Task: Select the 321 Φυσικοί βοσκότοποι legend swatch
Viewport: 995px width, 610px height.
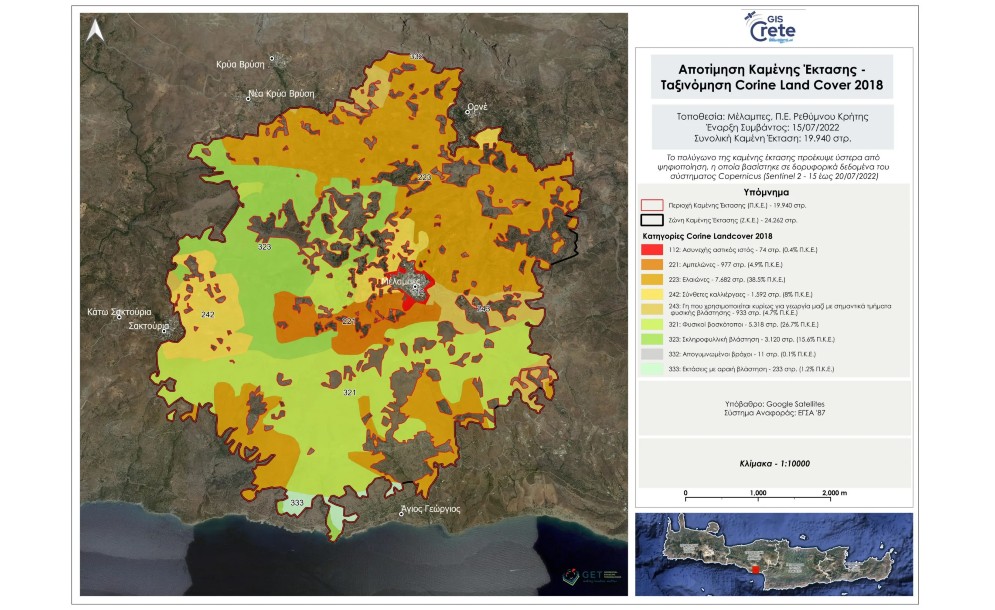Action: click(652, 325)
